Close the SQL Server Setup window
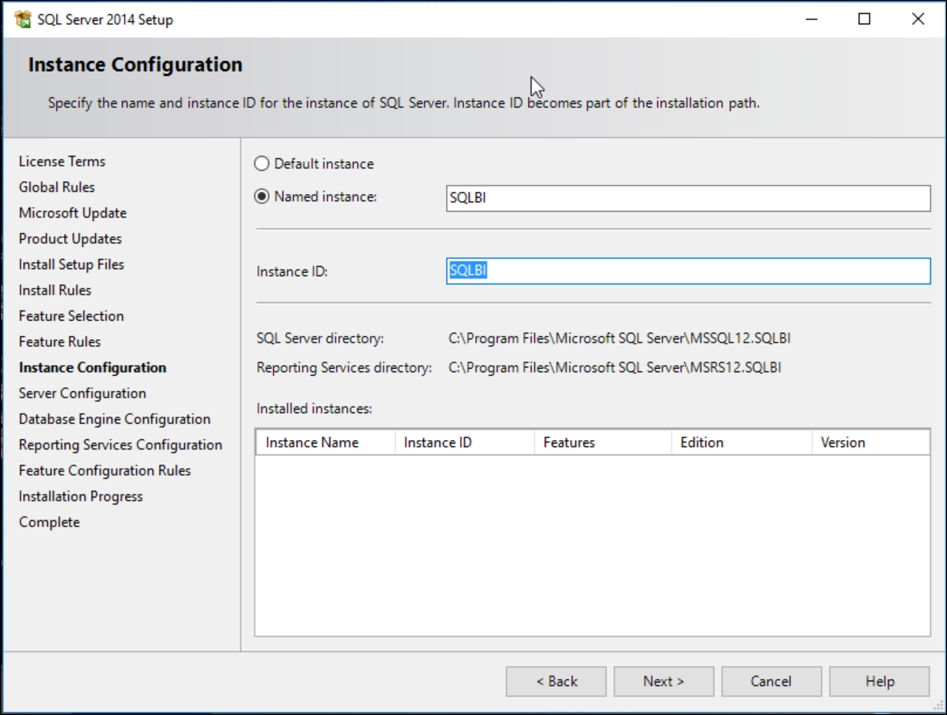This screenshot has height=715, width=947. click(918, 19)
